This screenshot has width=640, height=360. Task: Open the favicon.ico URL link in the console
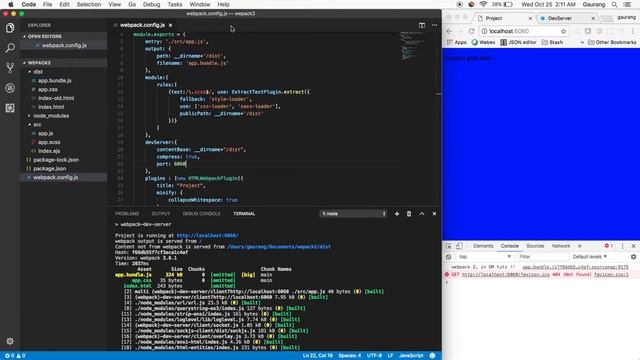tap(506, 275)
